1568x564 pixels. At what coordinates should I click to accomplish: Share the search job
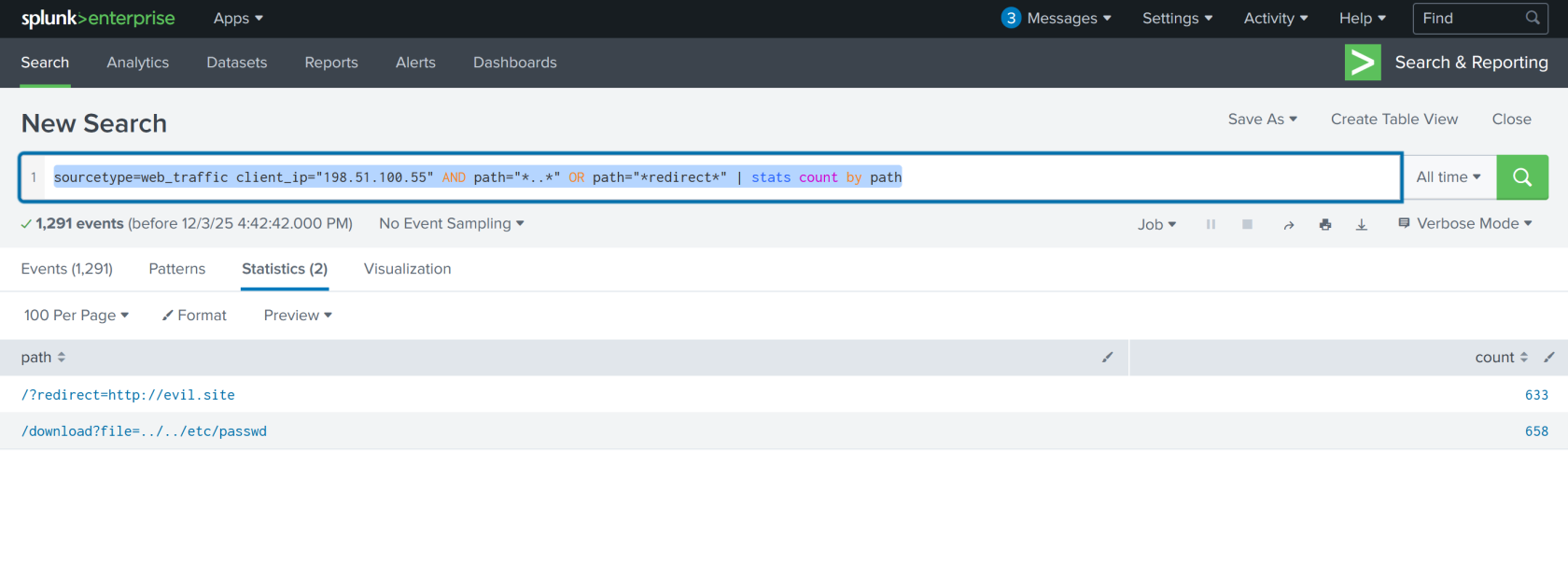1289,225
